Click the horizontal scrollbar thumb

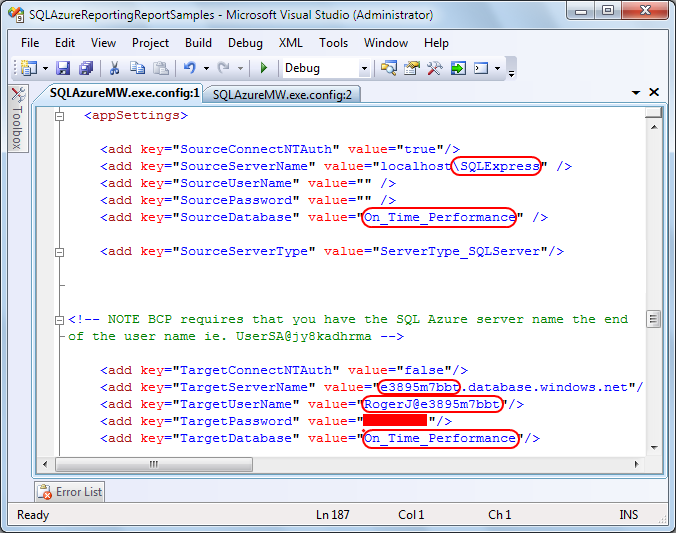tap(154, 464)
